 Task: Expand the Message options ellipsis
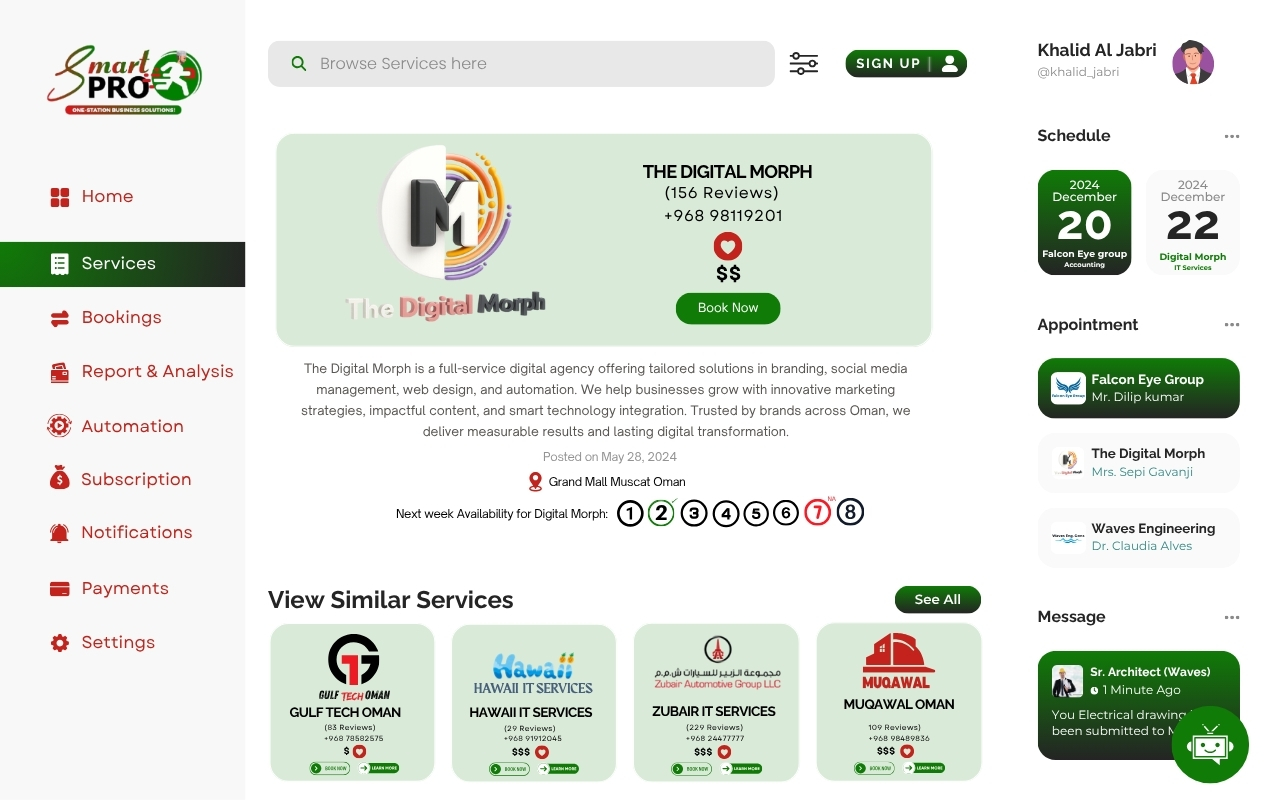(x=1232, y=617)
